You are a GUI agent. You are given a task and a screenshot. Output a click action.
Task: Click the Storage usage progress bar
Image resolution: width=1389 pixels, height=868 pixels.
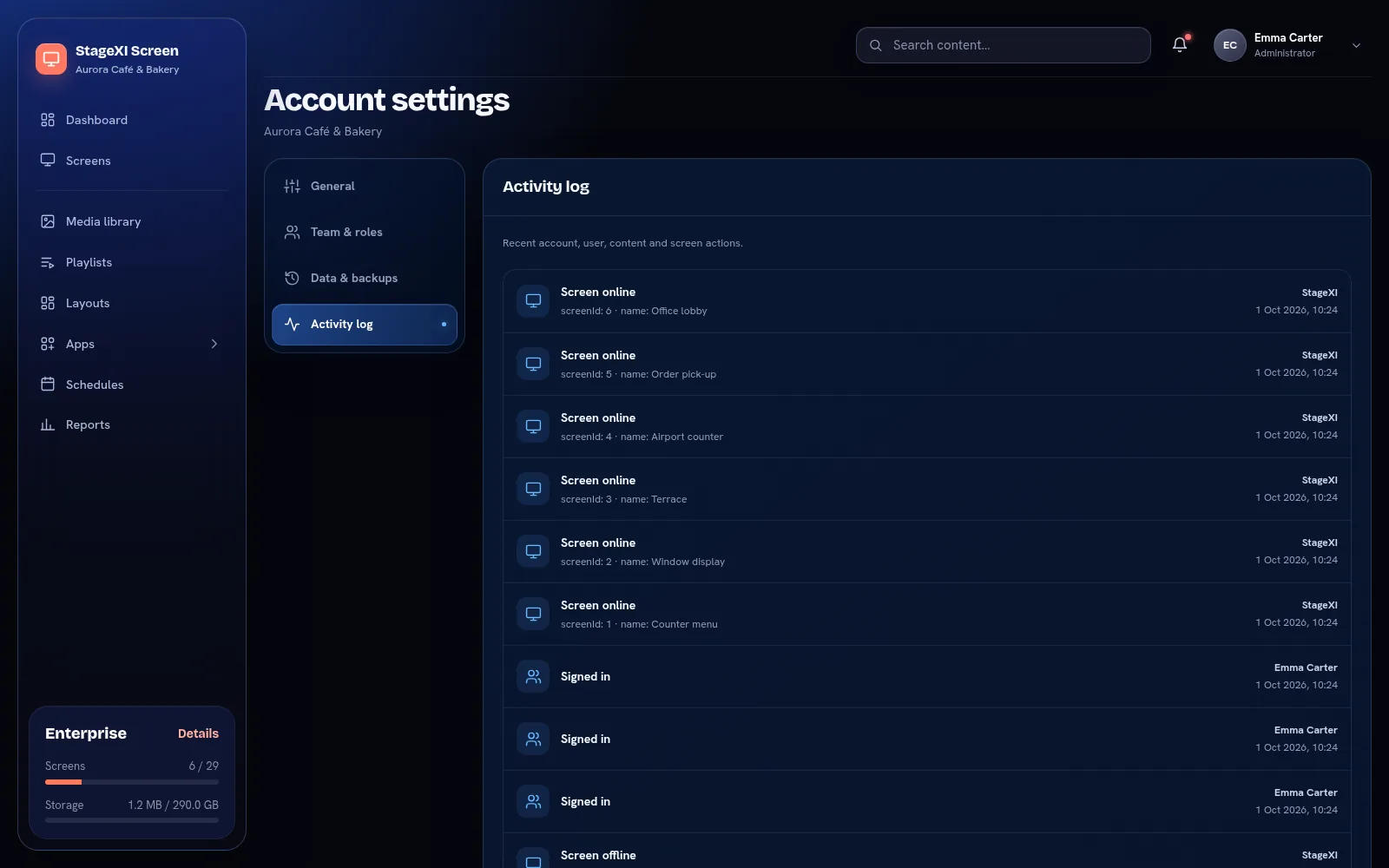click(x=132, y=820)
